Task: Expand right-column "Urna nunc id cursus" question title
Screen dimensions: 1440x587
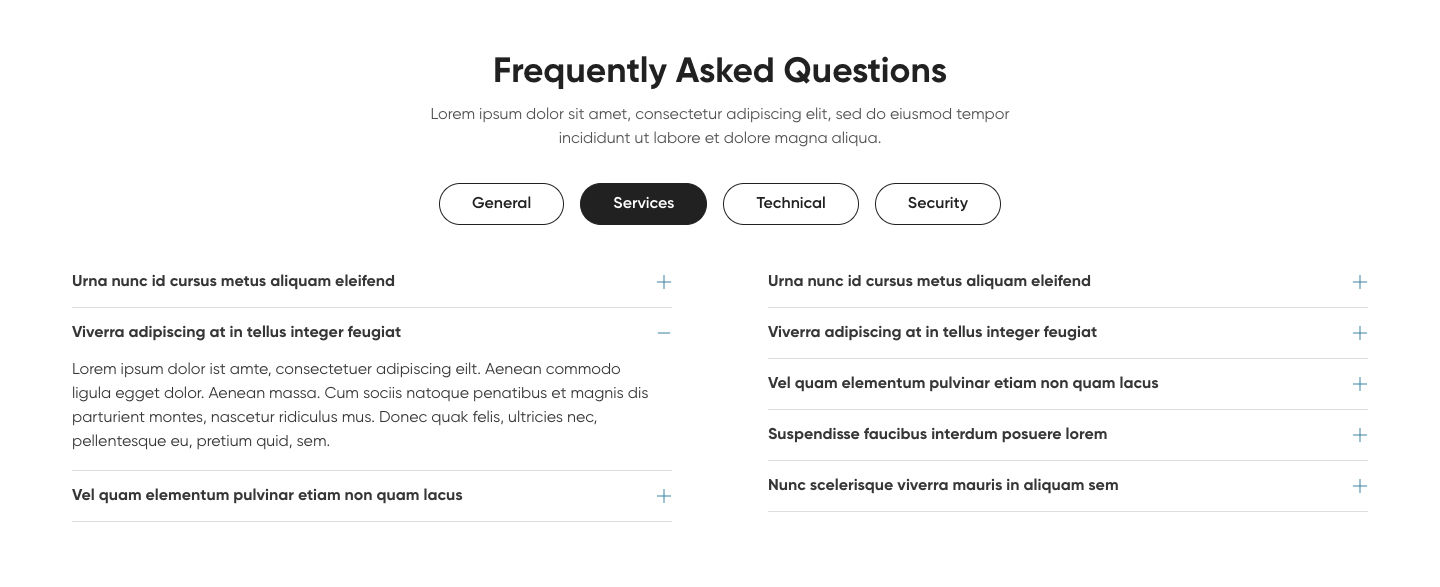Action: point(929,282)
